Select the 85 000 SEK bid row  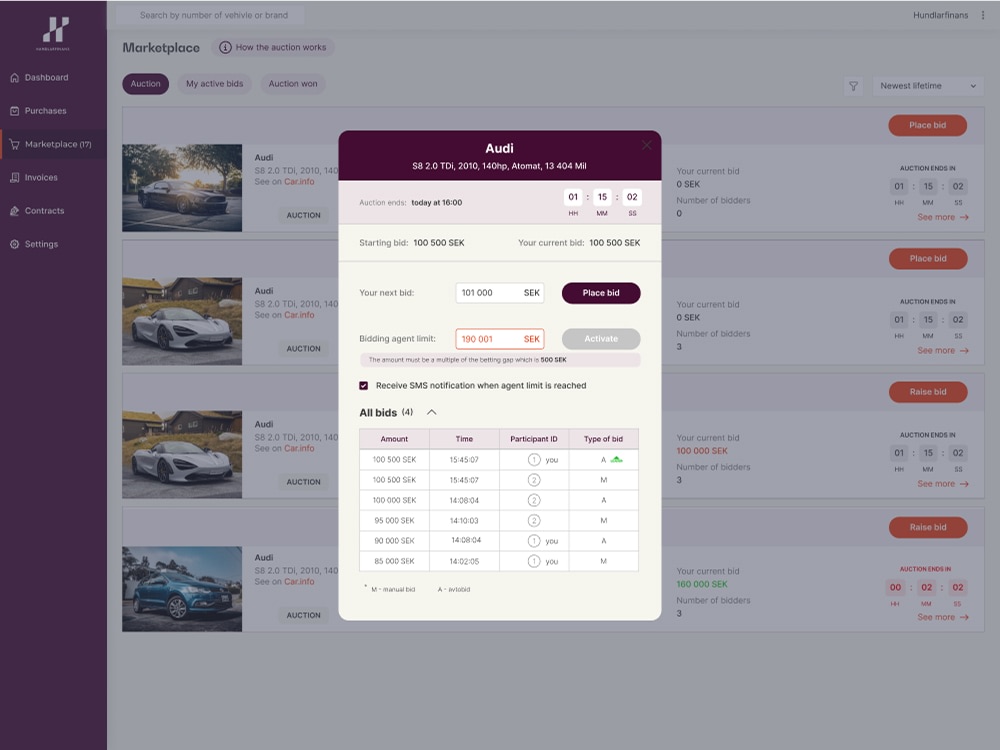pos(499,561)
